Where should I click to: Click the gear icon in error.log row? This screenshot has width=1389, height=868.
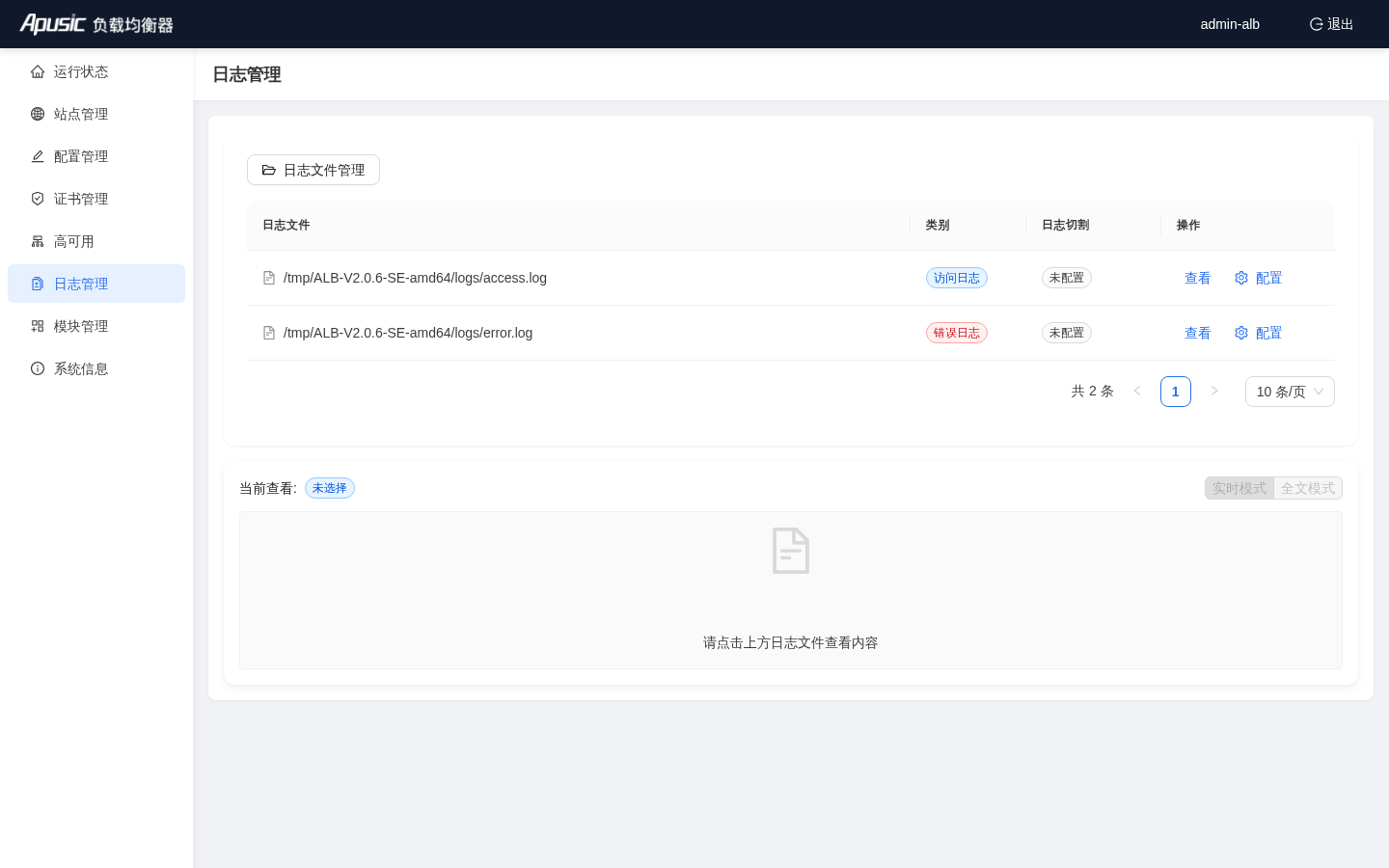coord(1241,333)
